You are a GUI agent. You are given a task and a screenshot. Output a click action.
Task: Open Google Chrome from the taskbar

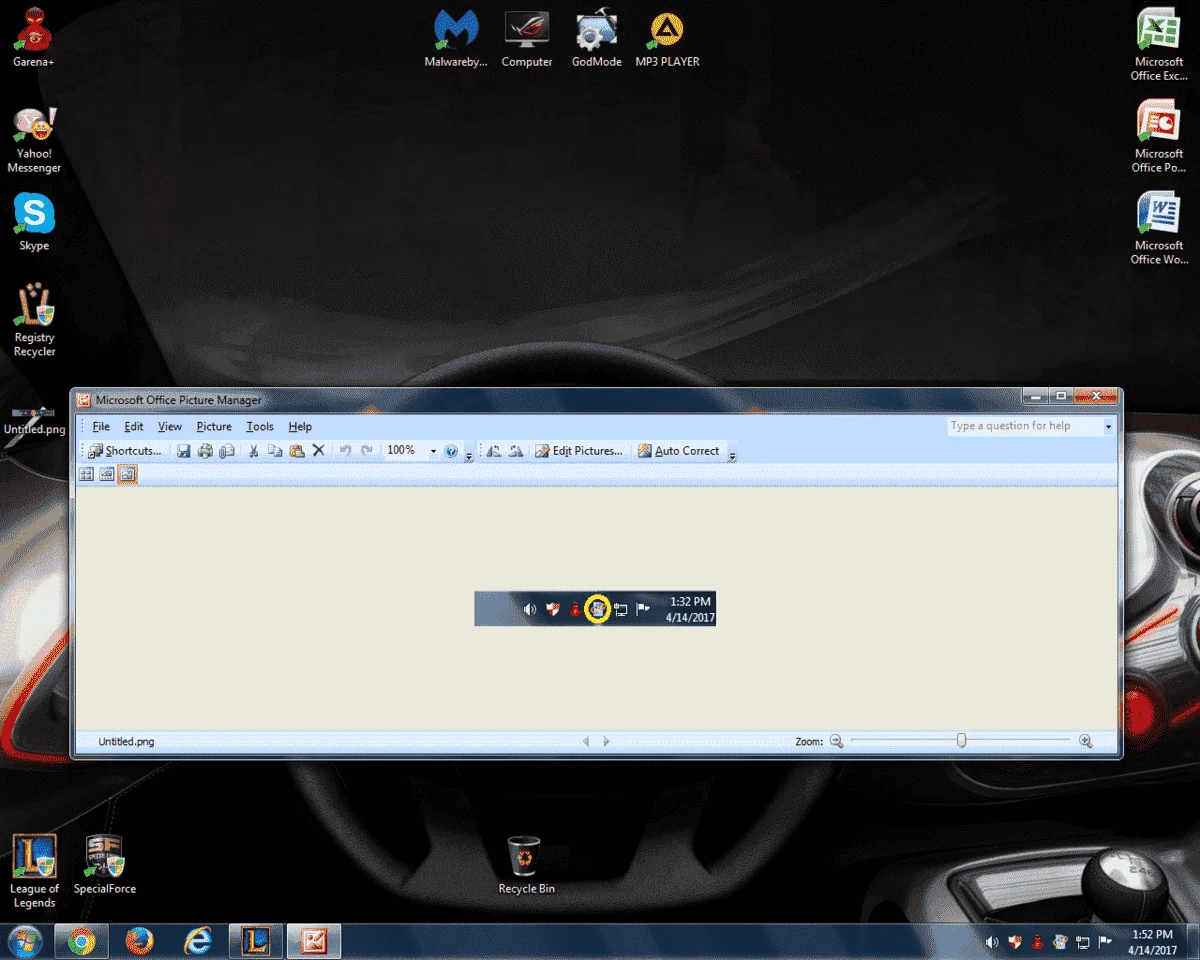(x=82, y=941)
